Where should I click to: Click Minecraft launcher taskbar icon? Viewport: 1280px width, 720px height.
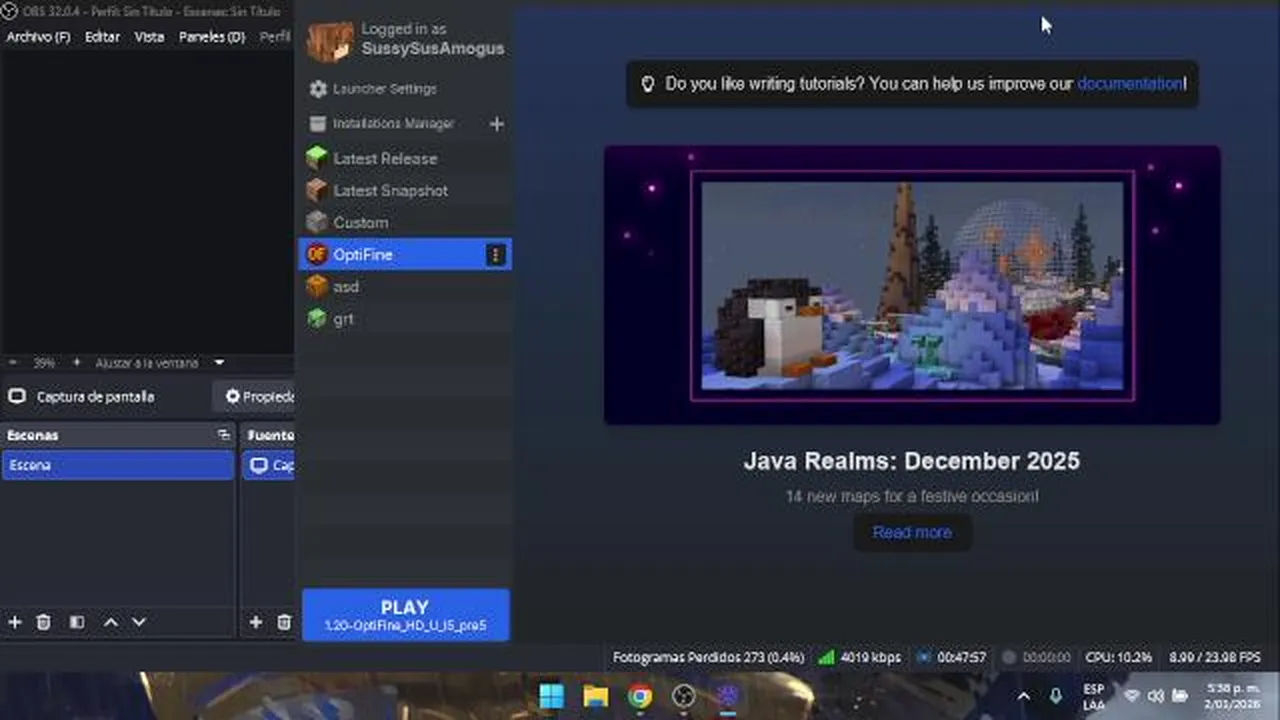click(728, 696)
